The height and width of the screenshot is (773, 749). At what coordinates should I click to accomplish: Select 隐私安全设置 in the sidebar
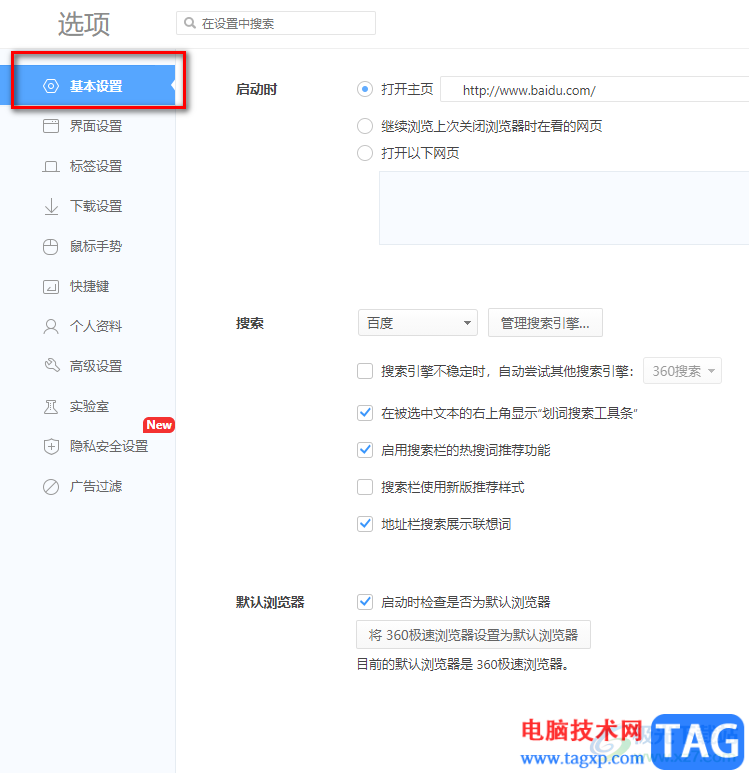(x=88, y=447)
